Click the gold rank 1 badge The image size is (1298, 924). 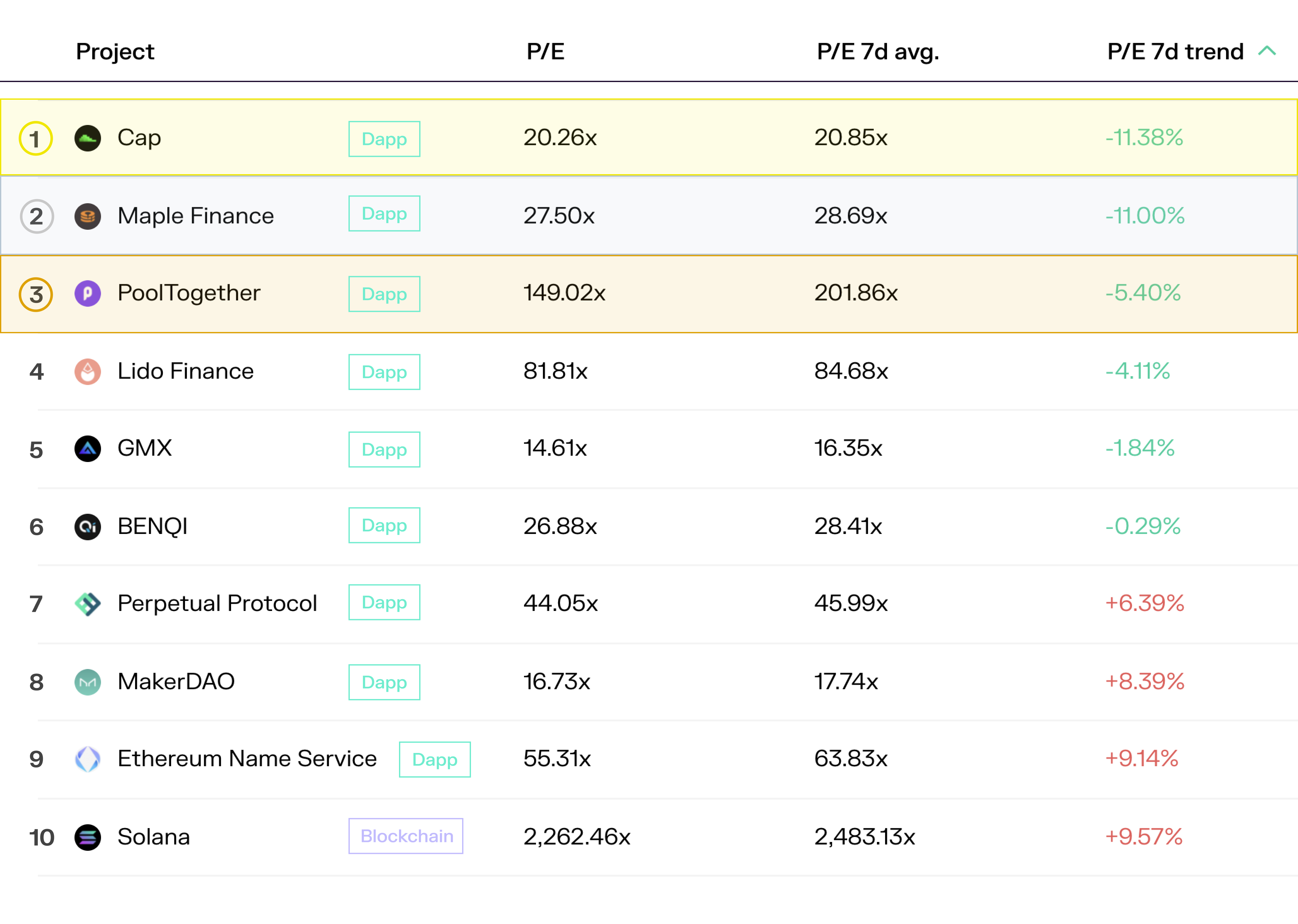point(36,138)
